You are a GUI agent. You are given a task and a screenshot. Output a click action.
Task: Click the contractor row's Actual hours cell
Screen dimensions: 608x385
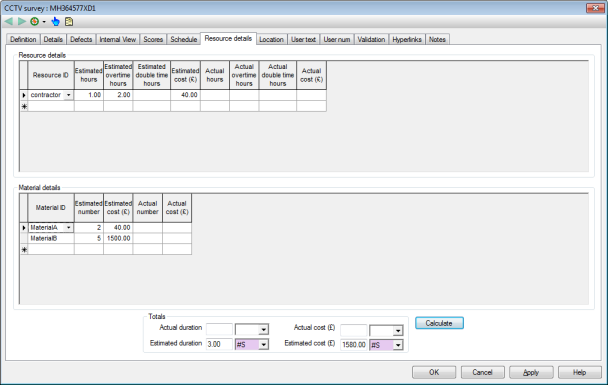click(x=215, y=95)
